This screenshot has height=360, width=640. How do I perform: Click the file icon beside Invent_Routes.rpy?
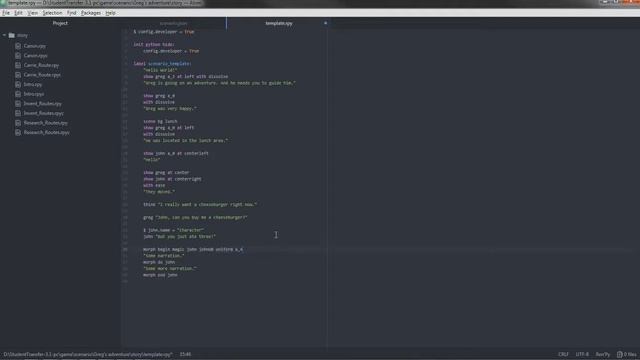tap(18, 104)
